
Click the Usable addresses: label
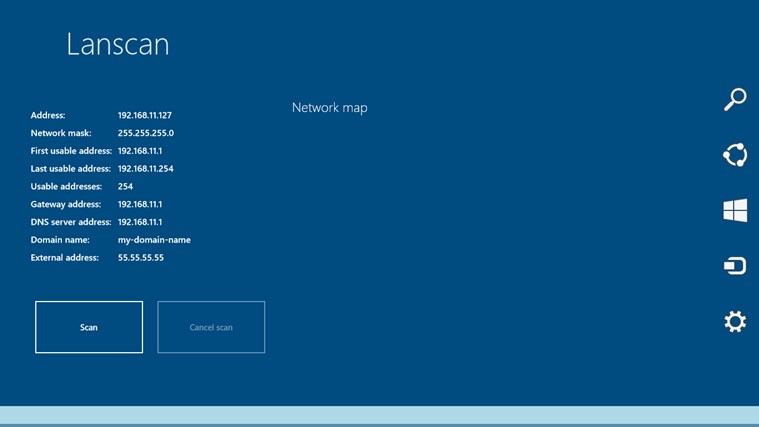[66, 186]
